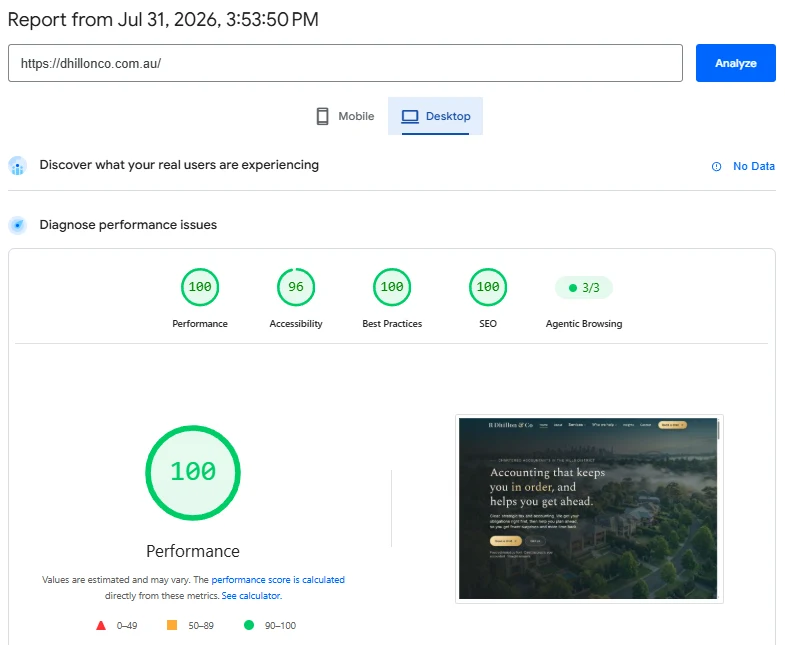
Task: Click the No Data info icon
Action: (x=716, y=167)
